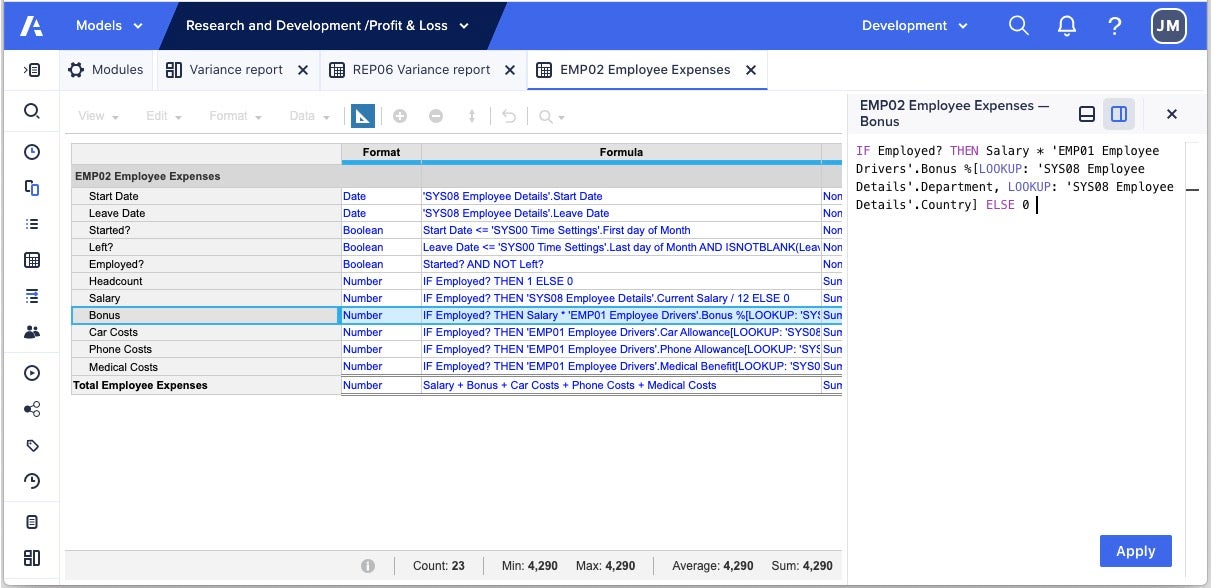
Task: Select the EMP02 Employee Expenses tab
Action: coord(634,70)
